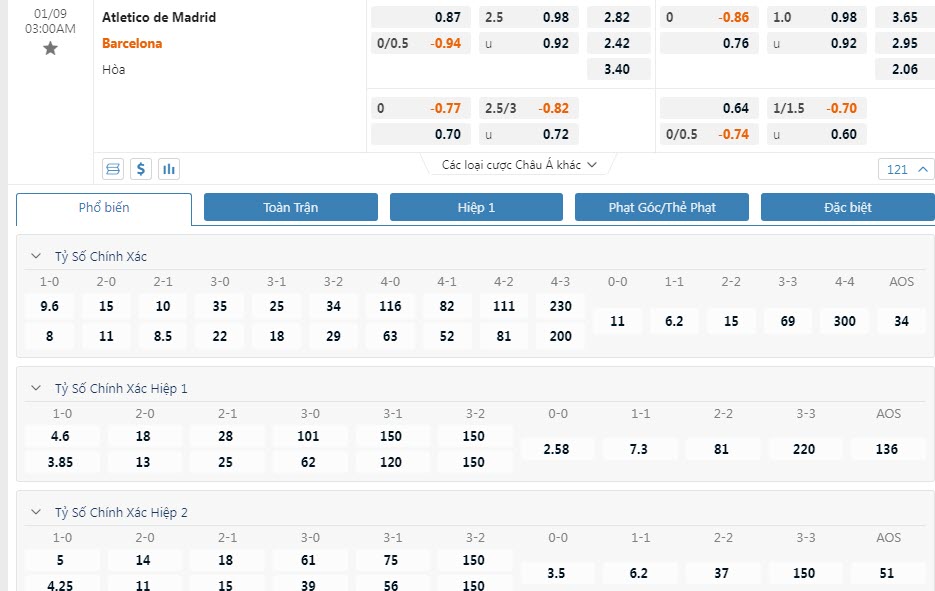Open the football pitch live view icon
Viewport: 935px width, 591px height.
point(113,169)
